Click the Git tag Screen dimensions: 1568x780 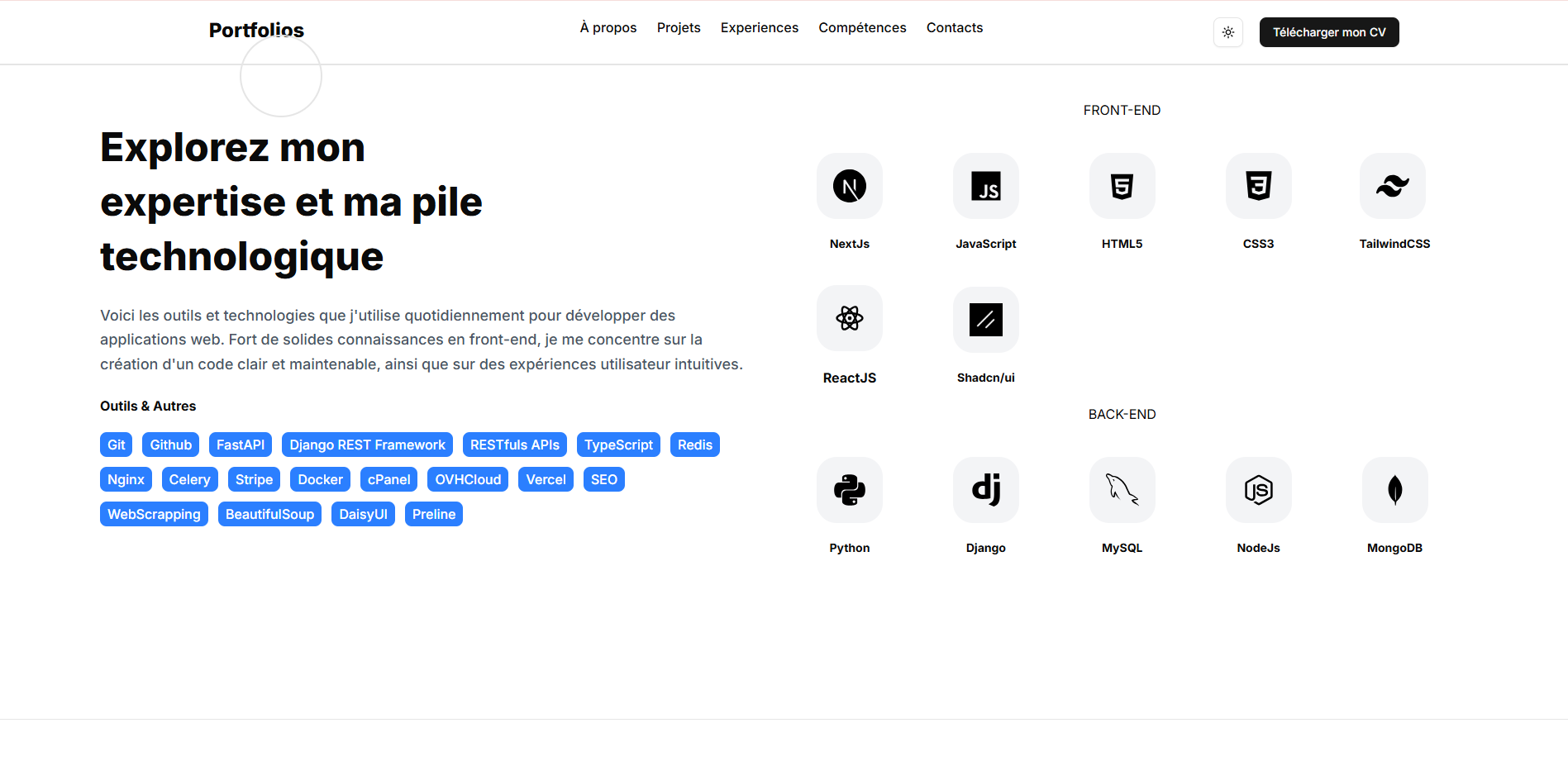117,445
